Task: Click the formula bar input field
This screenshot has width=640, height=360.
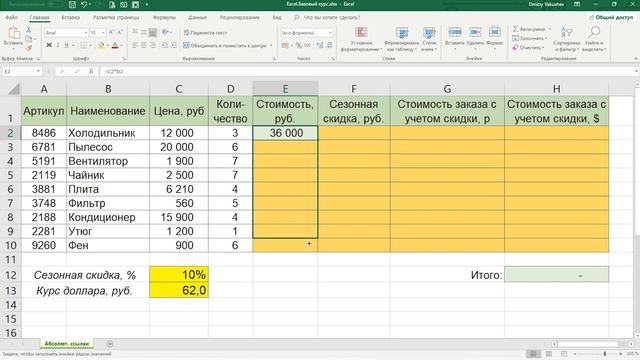Action: tap(366, 71)
